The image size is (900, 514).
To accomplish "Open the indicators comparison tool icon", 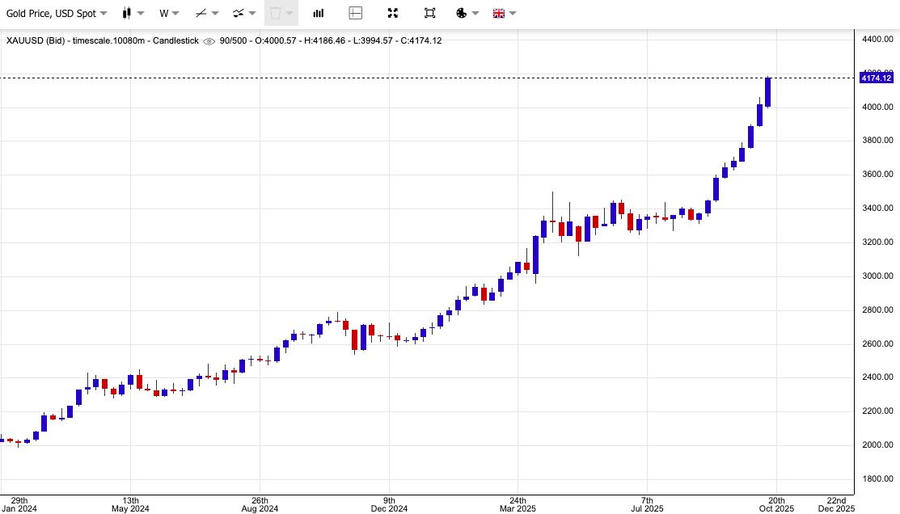I will click(x=239, y=13).
